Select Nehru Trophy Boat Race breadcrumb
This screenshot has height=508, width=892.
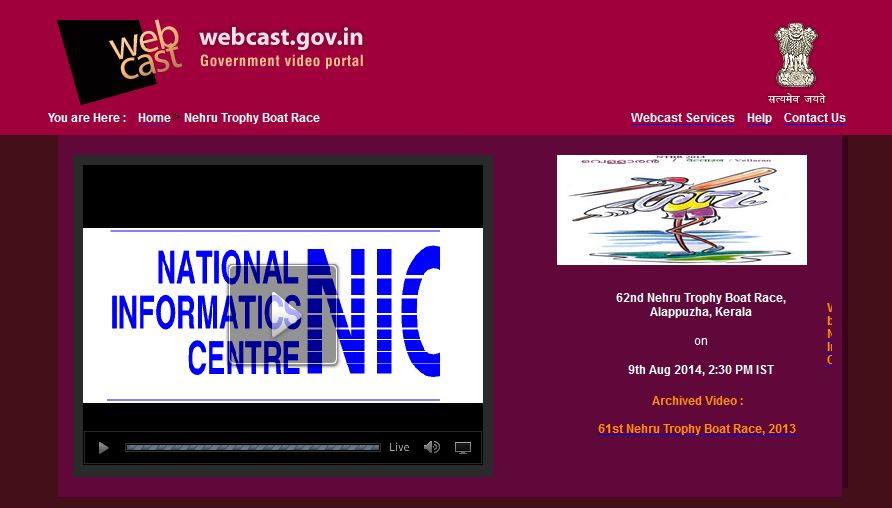252,118
